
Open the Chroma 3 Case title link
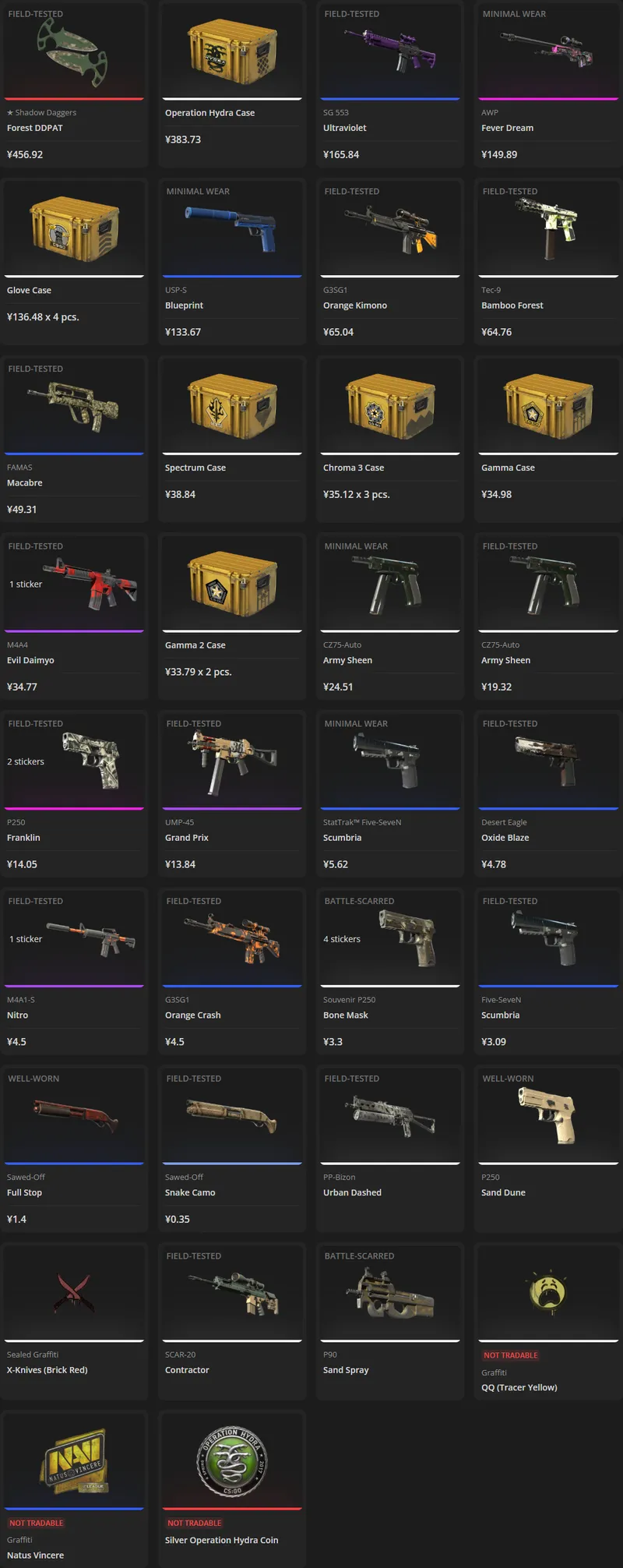click(x=354, y=468)
